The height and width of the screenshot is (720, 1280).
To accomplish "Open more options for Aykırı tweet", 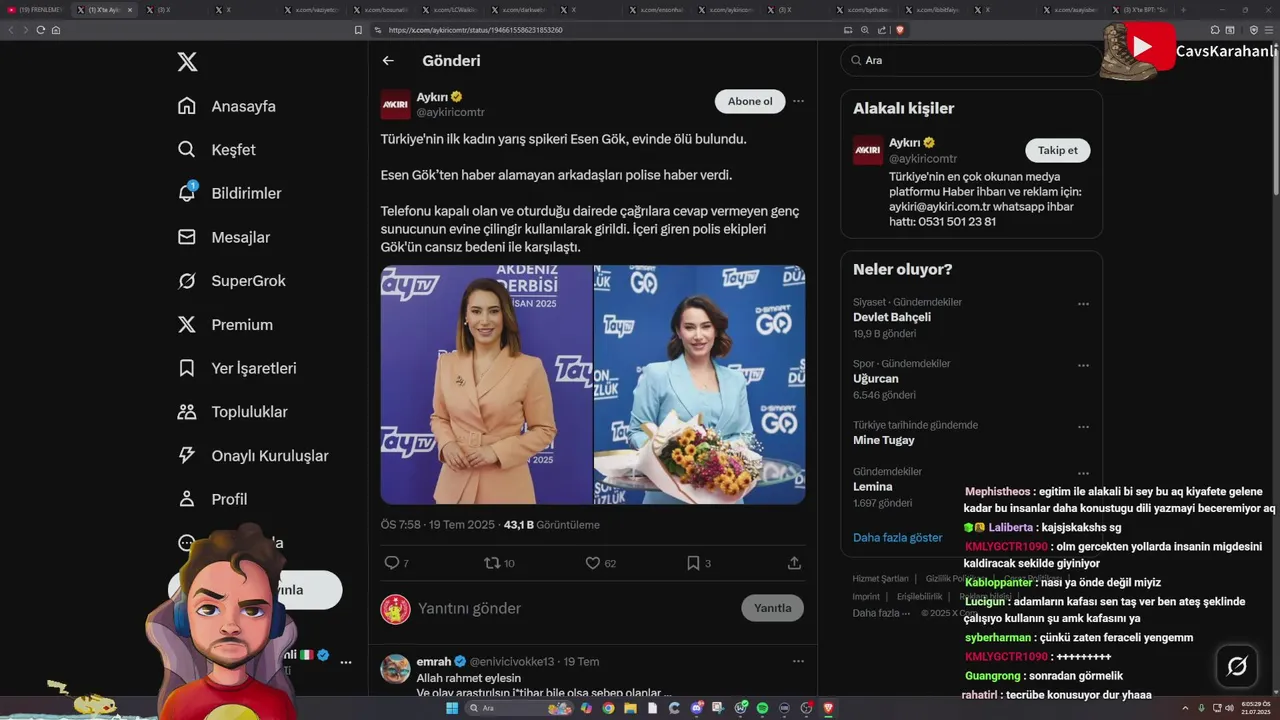I will [798, 101].
